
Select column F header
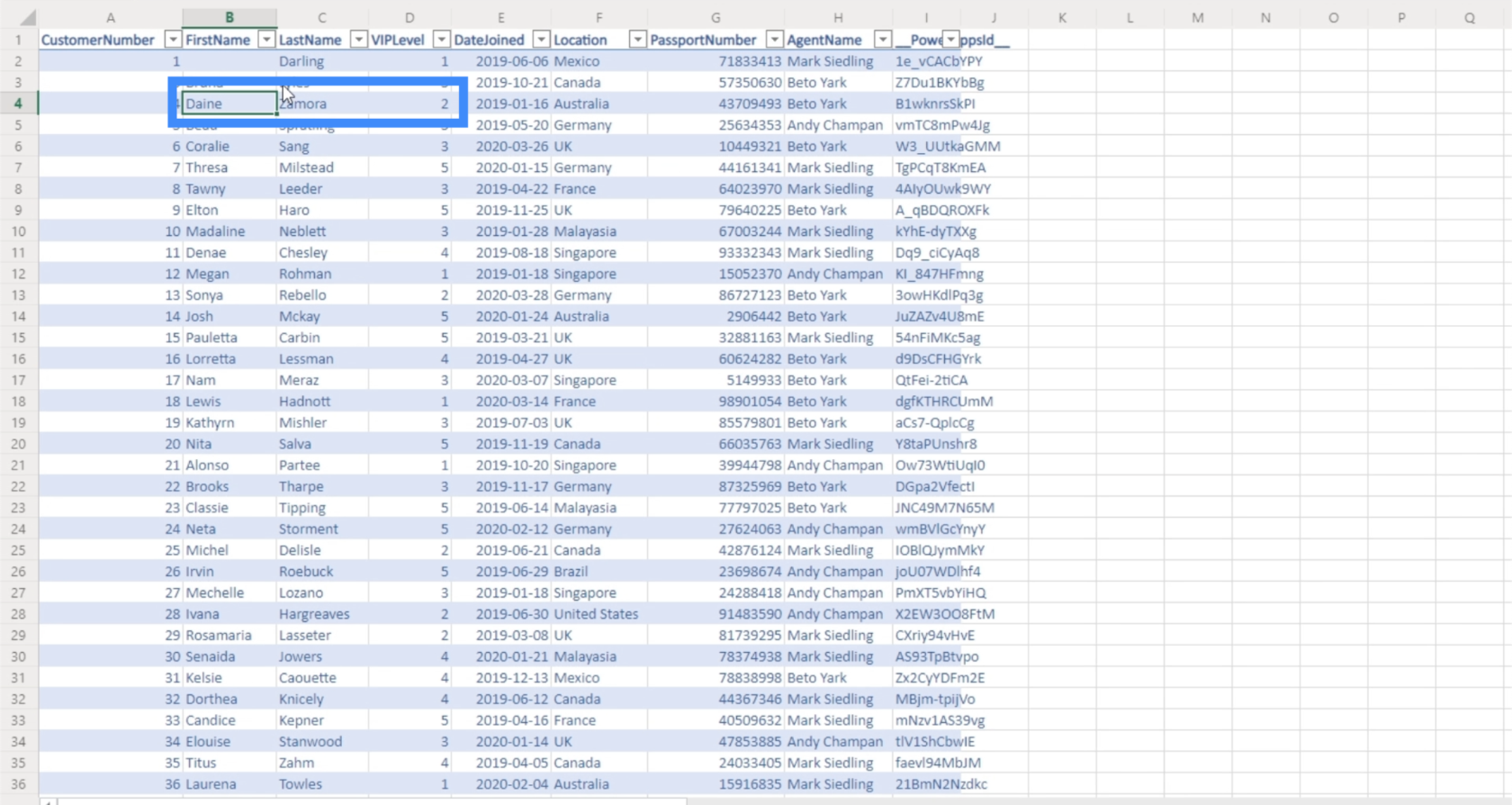coord(598,17)
